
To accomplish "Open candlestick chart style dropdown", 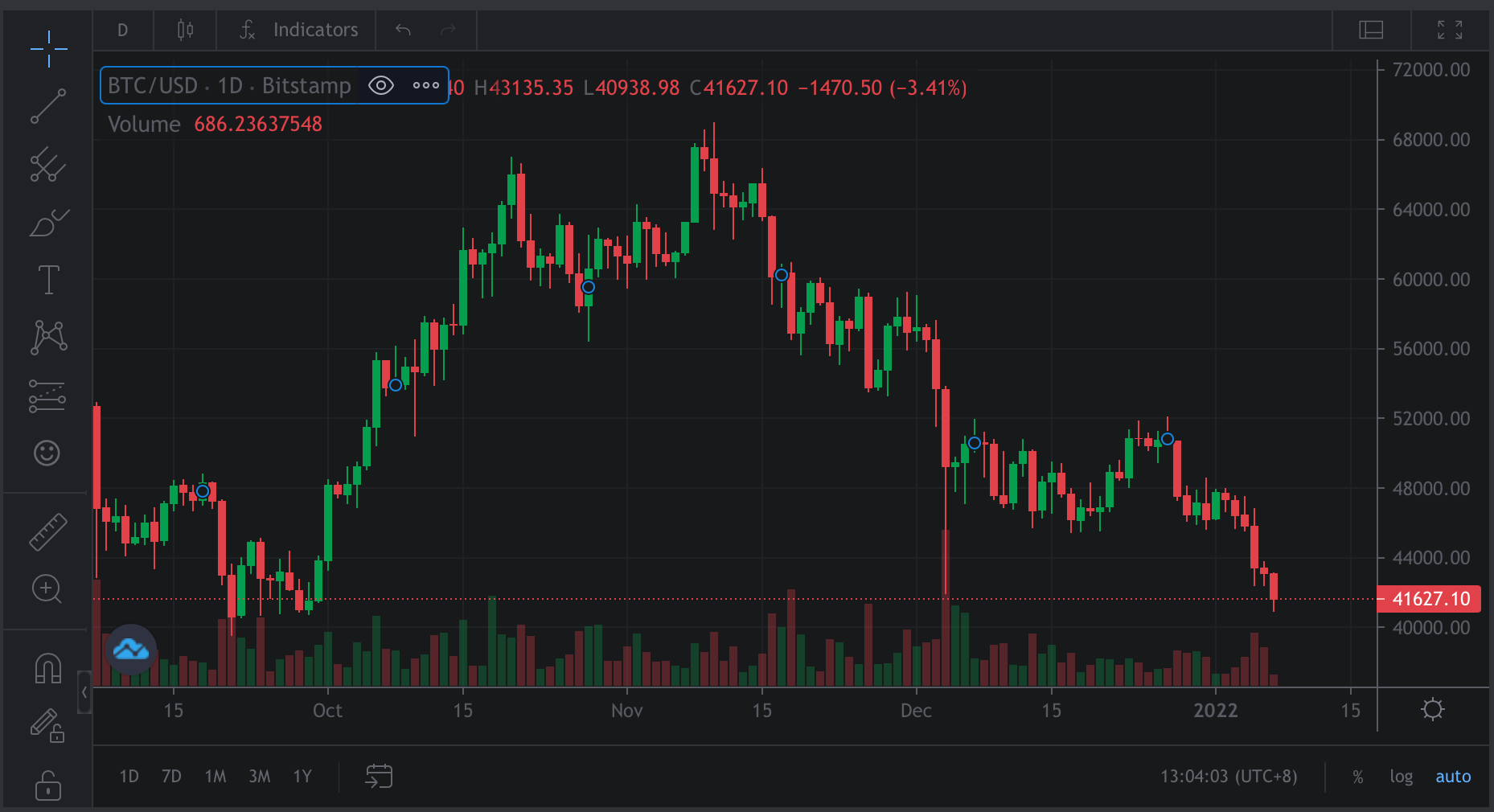I will coord(185,30).
